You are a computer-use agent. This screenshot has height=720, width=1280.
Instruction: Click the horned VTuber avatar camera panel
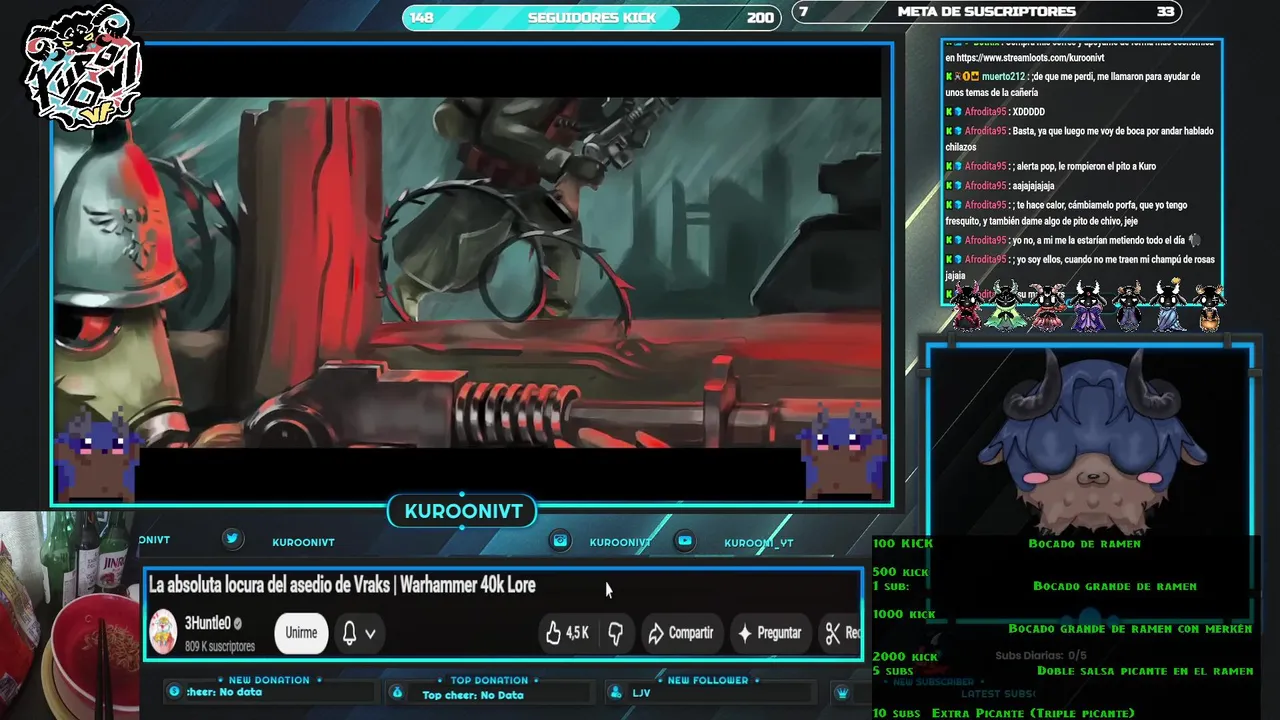tap(1090, 445)
